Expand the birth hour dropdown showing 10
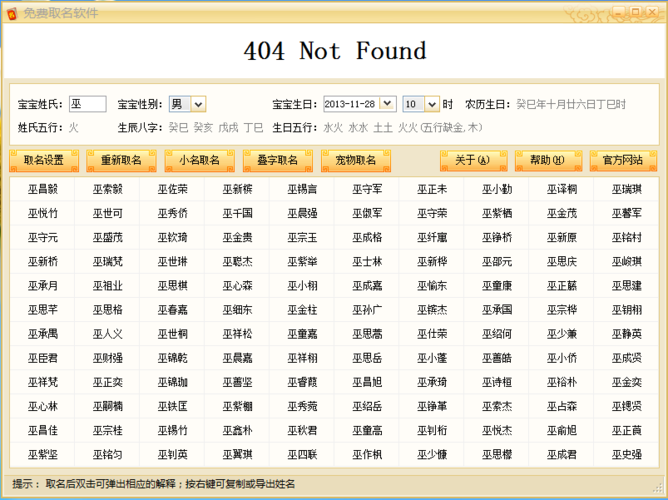 432,104
